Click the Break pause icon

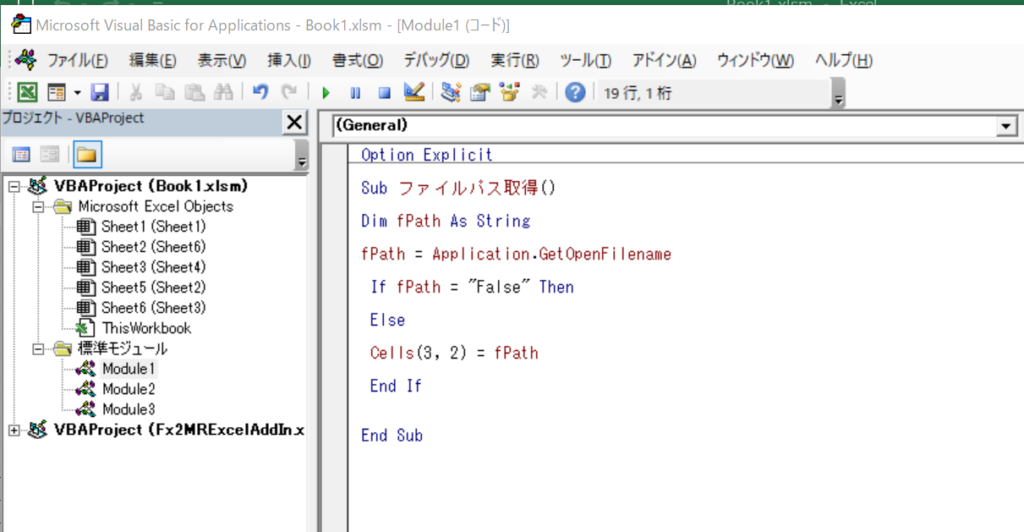(355, 93)
